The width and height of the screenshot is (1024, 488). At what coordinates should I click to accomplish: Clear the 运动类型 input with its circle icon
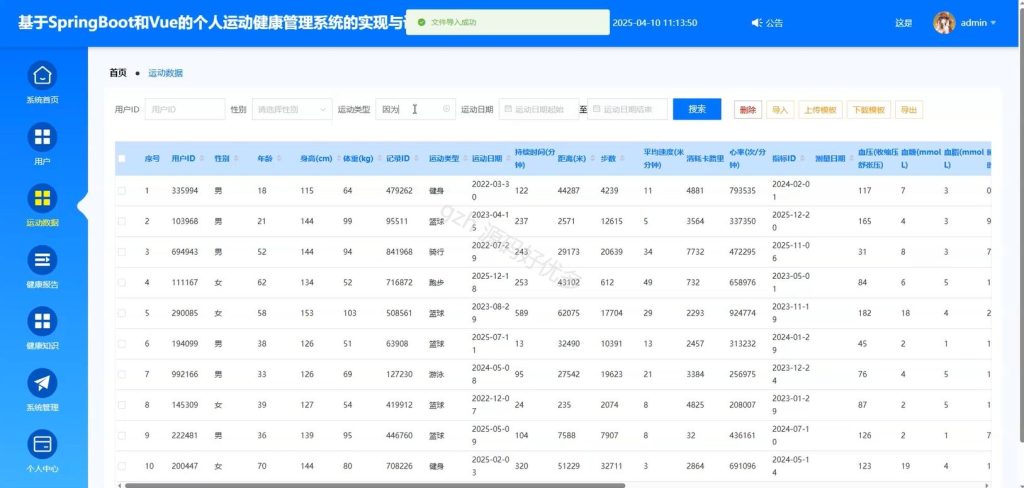pyautogui.click(x=447, y=109)
